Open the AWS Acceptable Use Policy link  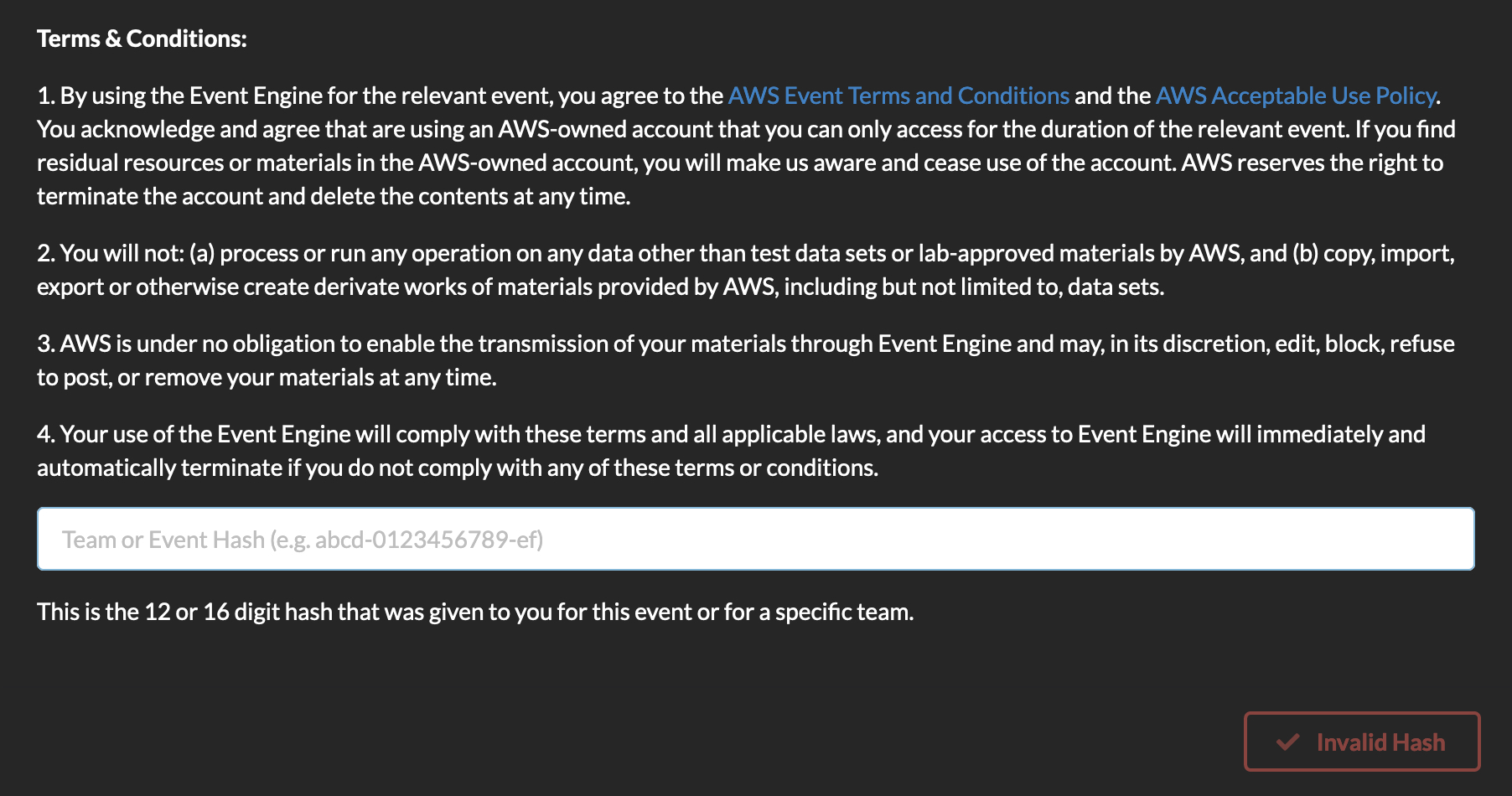click(x=1296, y=96)
